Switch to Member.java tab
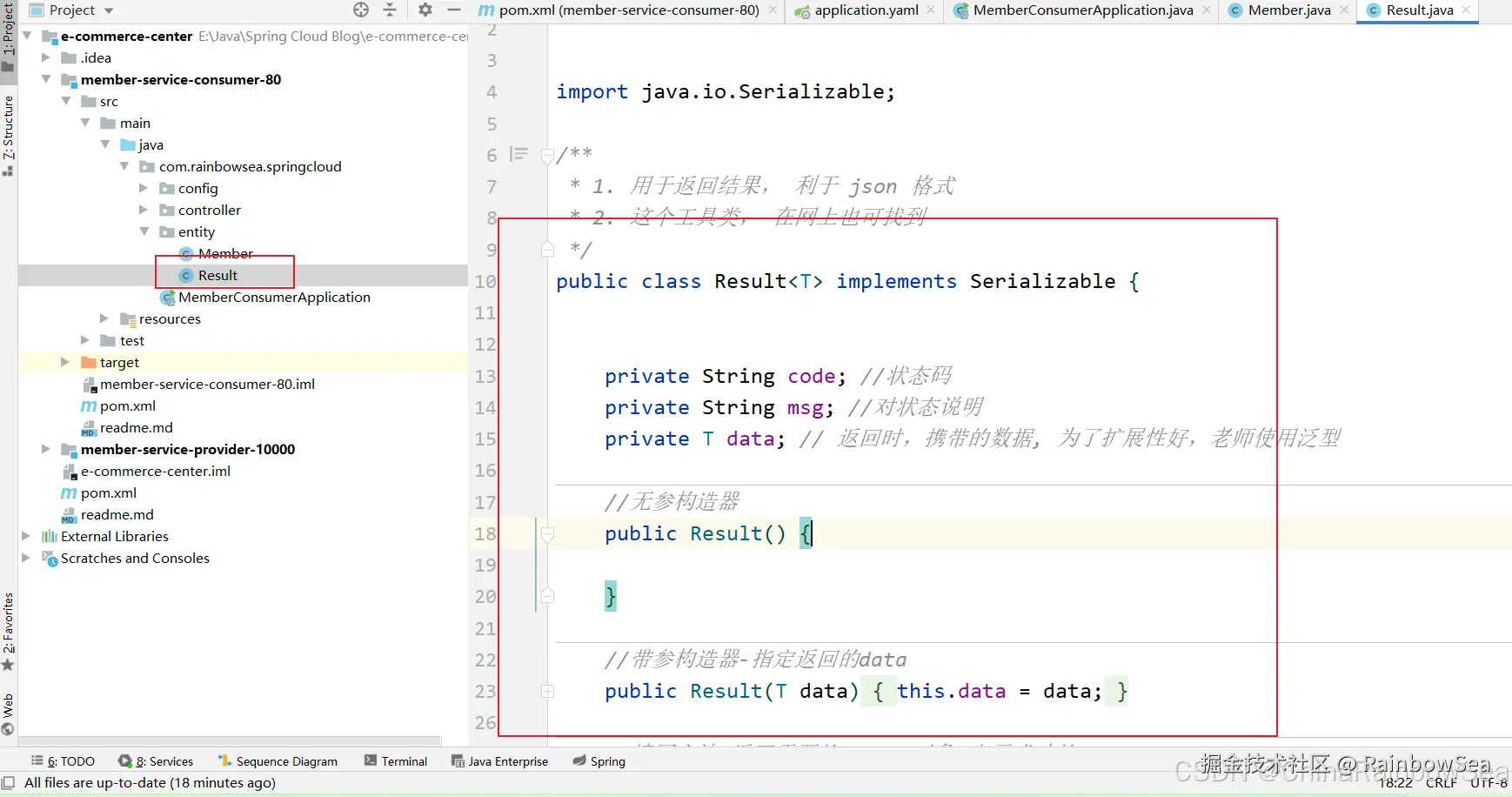 pos(1288,10)
